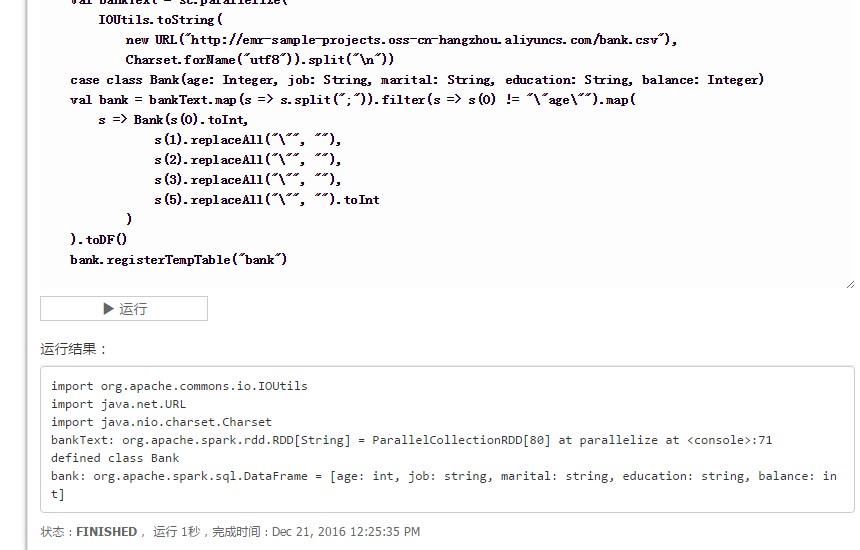Click the s(2).replaceAll code line
860x550 pixels.
pos(247,160)
